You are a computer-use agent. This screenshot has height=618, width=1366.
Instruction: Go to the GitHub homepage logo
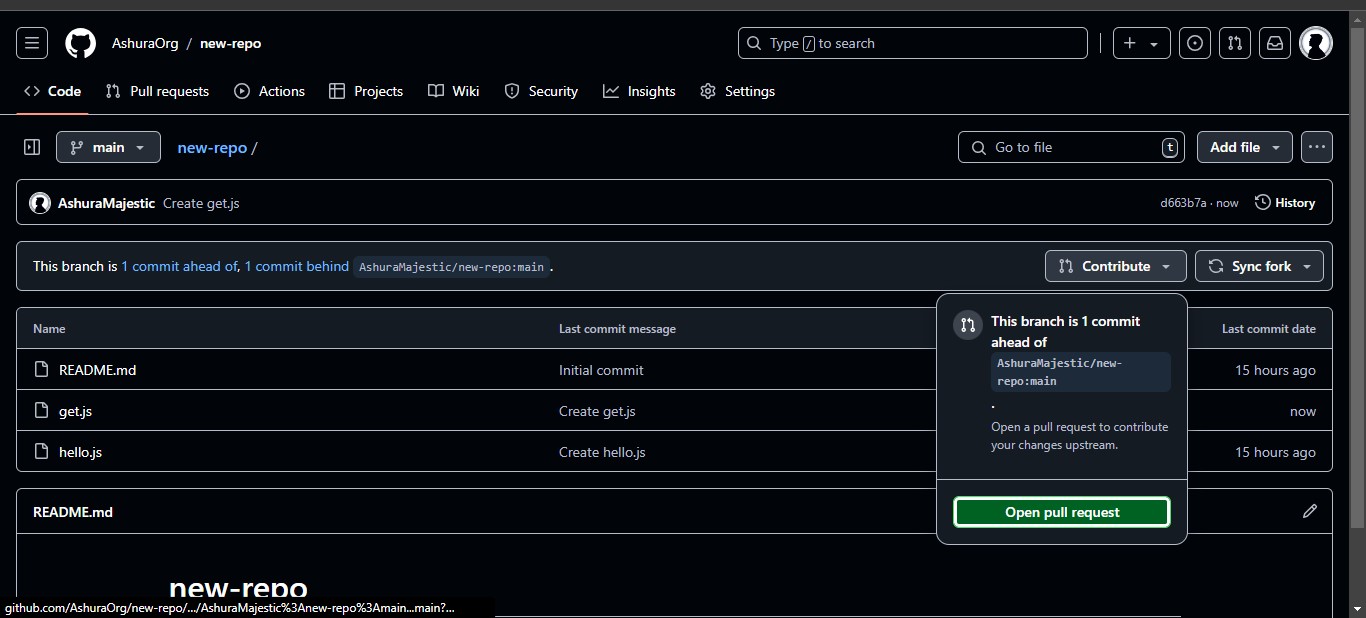point(81,43)
